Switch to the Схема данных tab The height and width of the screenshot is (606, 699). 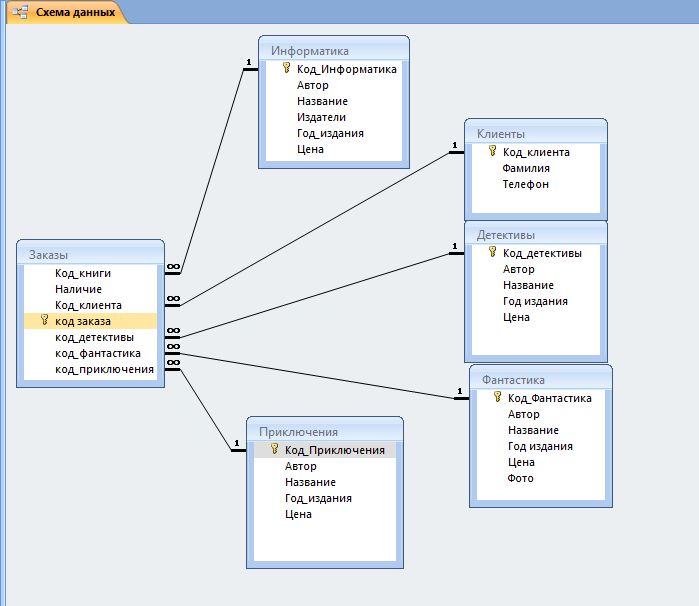tap(67, 12)
